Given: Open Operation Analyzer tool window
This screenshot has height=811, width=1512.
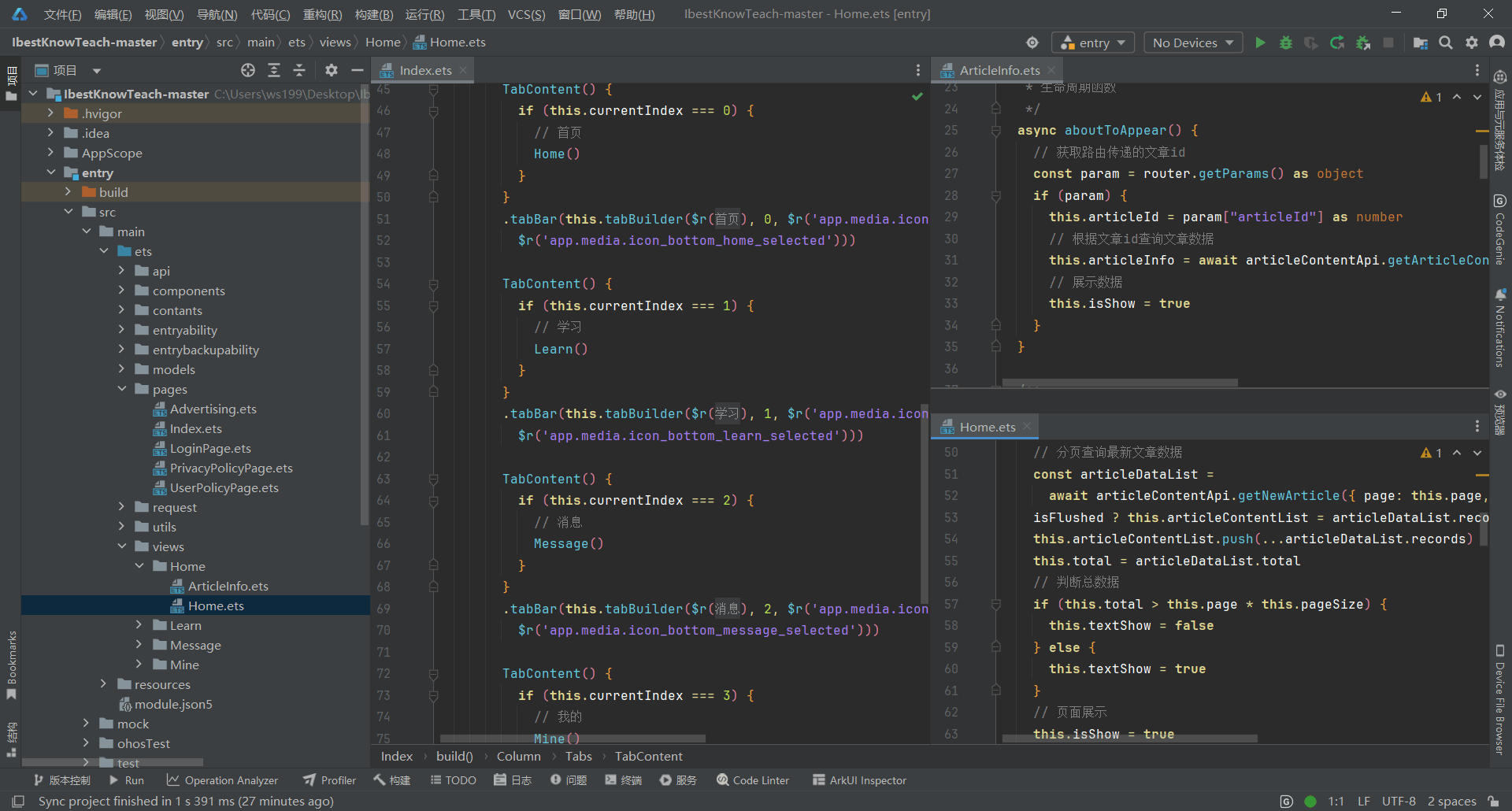Looking at the screenshot, I should (x=222, y=780).
